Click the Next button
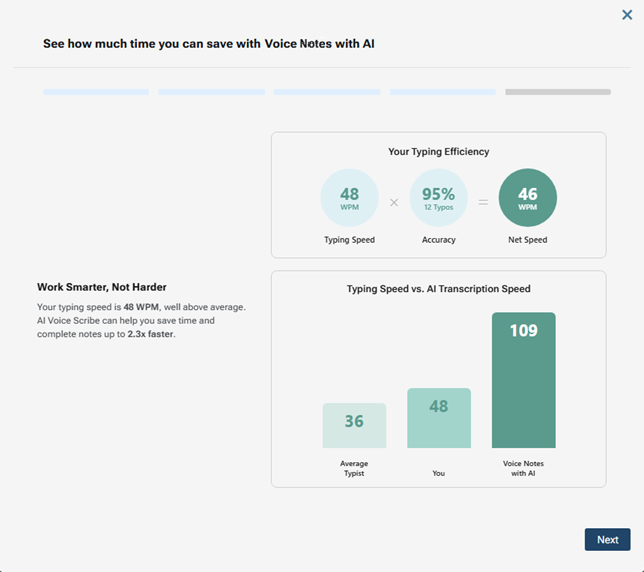Viewport: 644px width, 572px height. (x=607, y=539)
